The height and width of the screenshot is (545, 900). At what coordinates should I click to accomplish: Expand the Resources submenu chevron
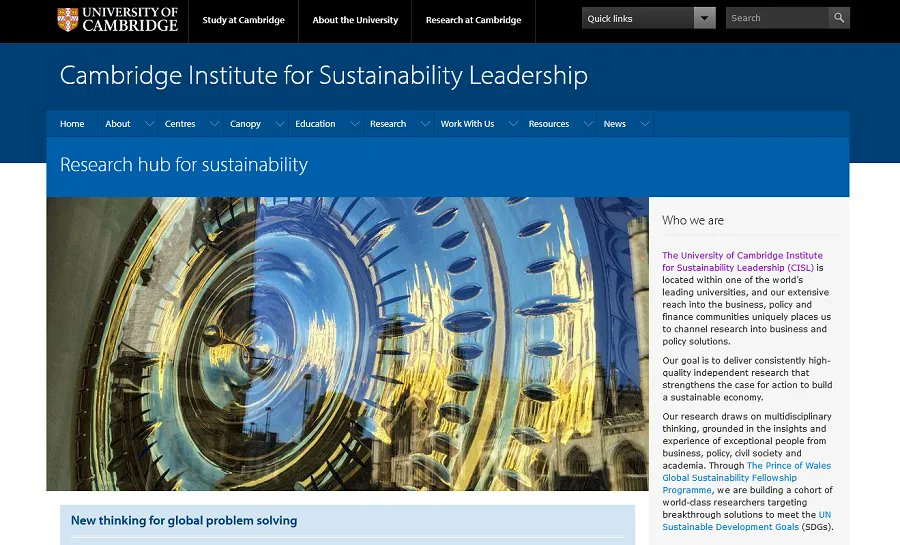588,124
